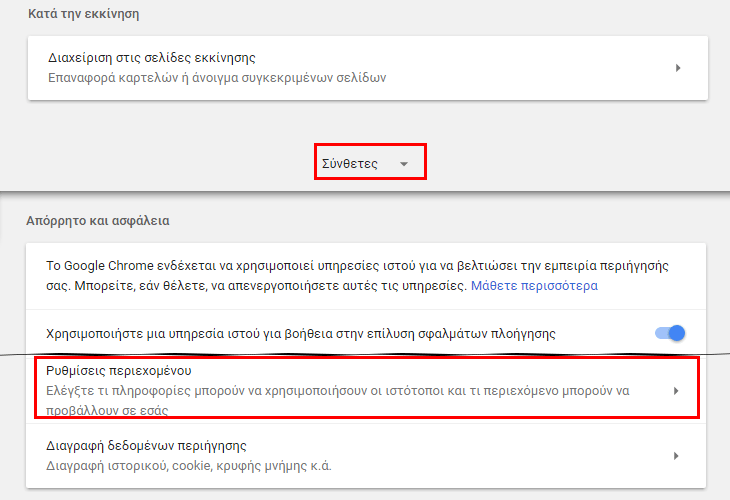Image resolution: width=730 pixels, height=500 pixels.
Task: Click the Σύνθετες advanced settings label
Action: coord(350,163)
